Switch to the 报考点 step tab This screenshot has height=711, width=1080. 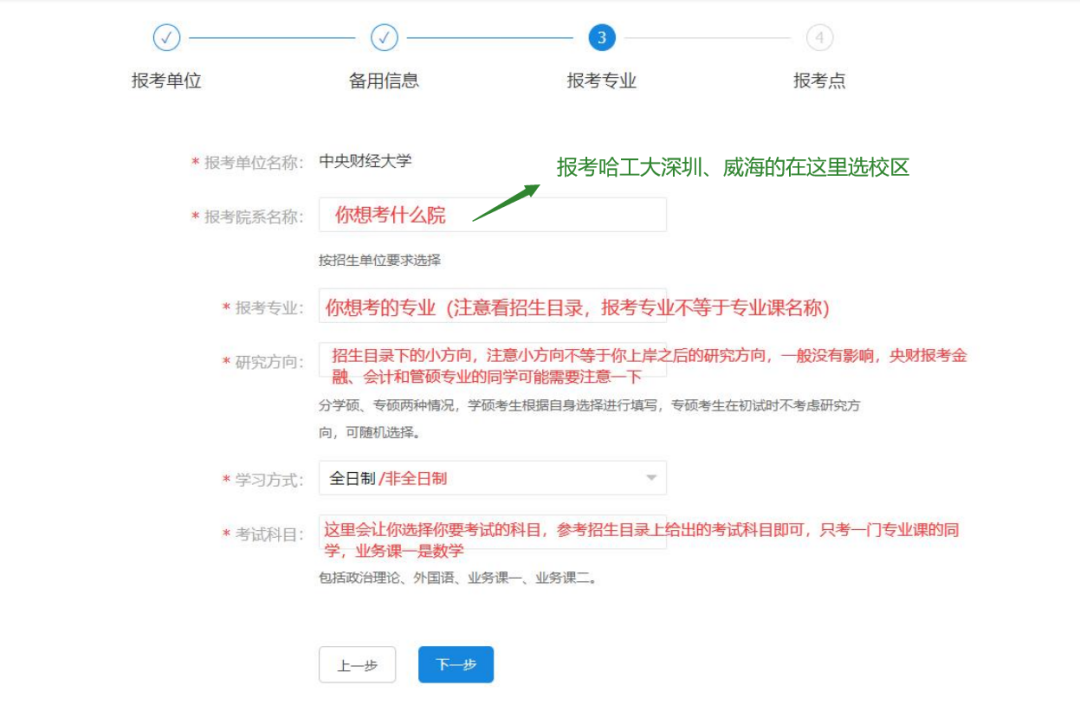point(820,81)
